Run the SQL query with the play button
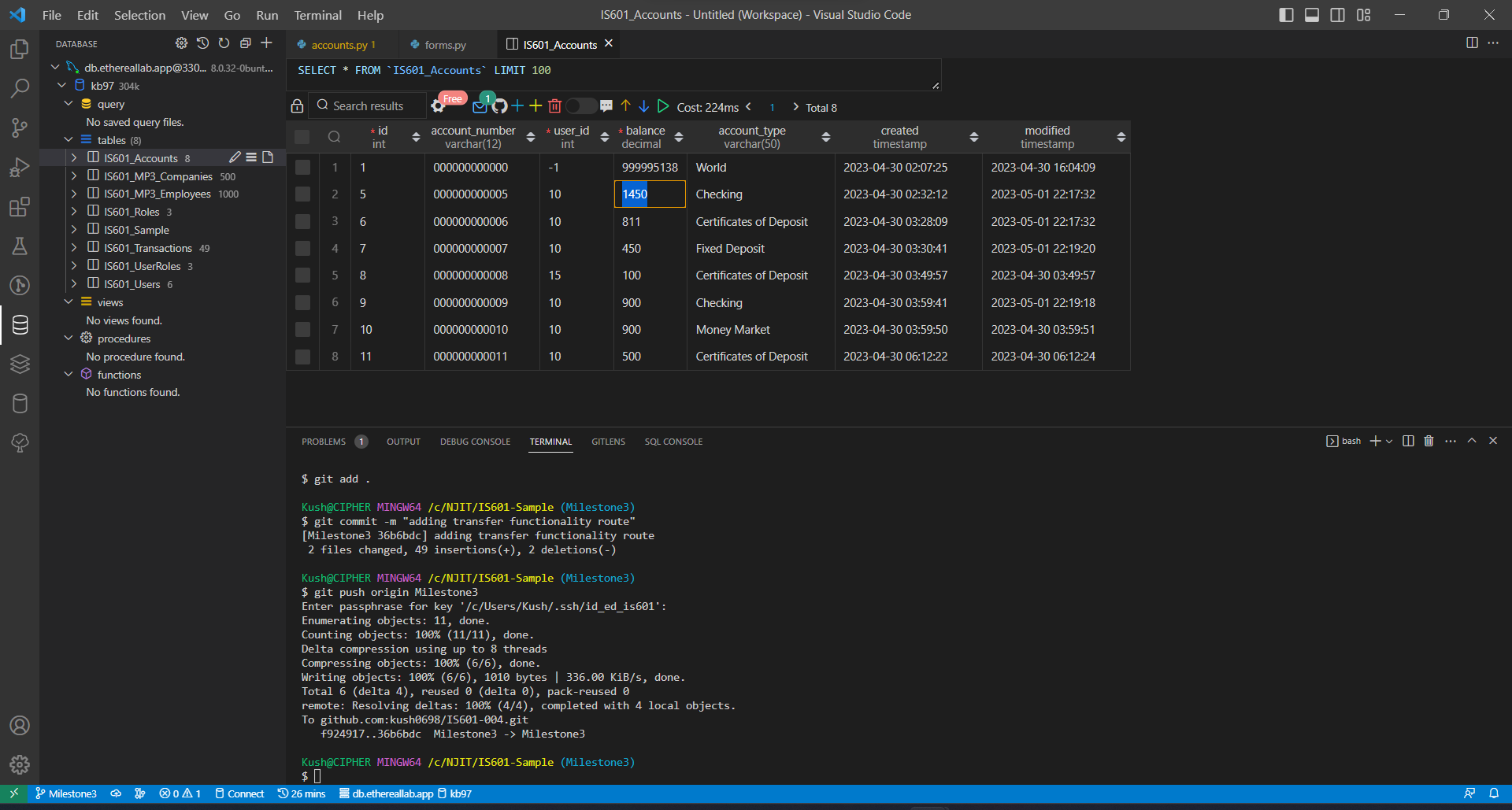 coord(663,106)
